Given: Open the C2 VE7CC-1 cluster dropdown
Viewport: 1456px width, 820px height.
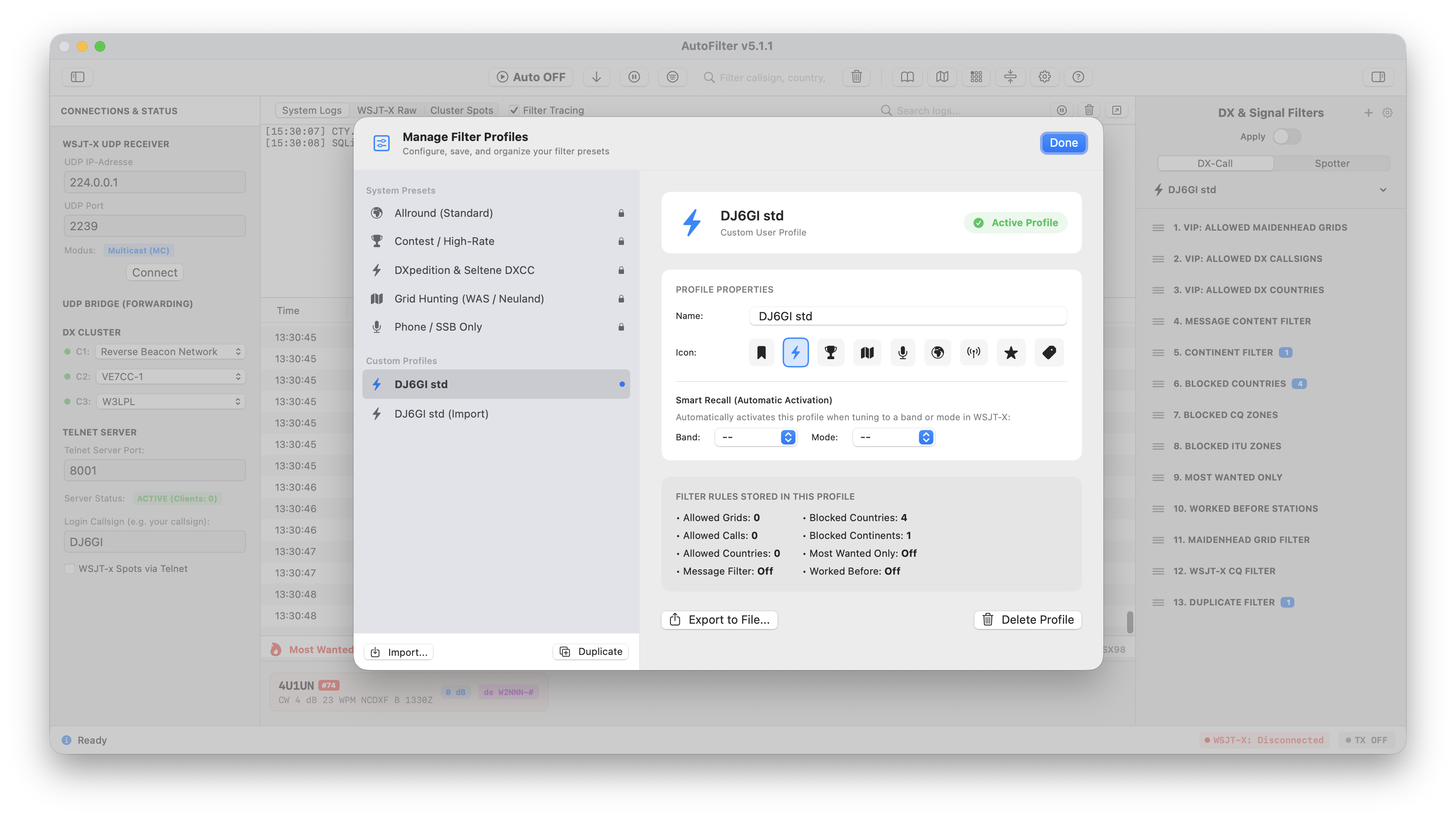Looking at the screenshot, I should click(x=170, y=377).
